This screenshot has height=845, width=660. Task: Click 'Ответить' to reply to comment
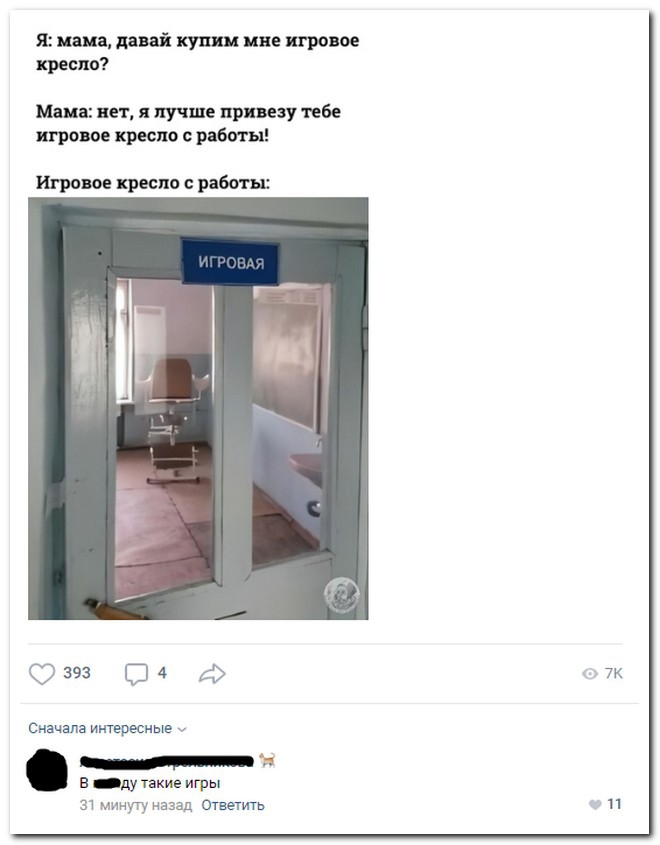pyautogui.click(x=233, y=805)
